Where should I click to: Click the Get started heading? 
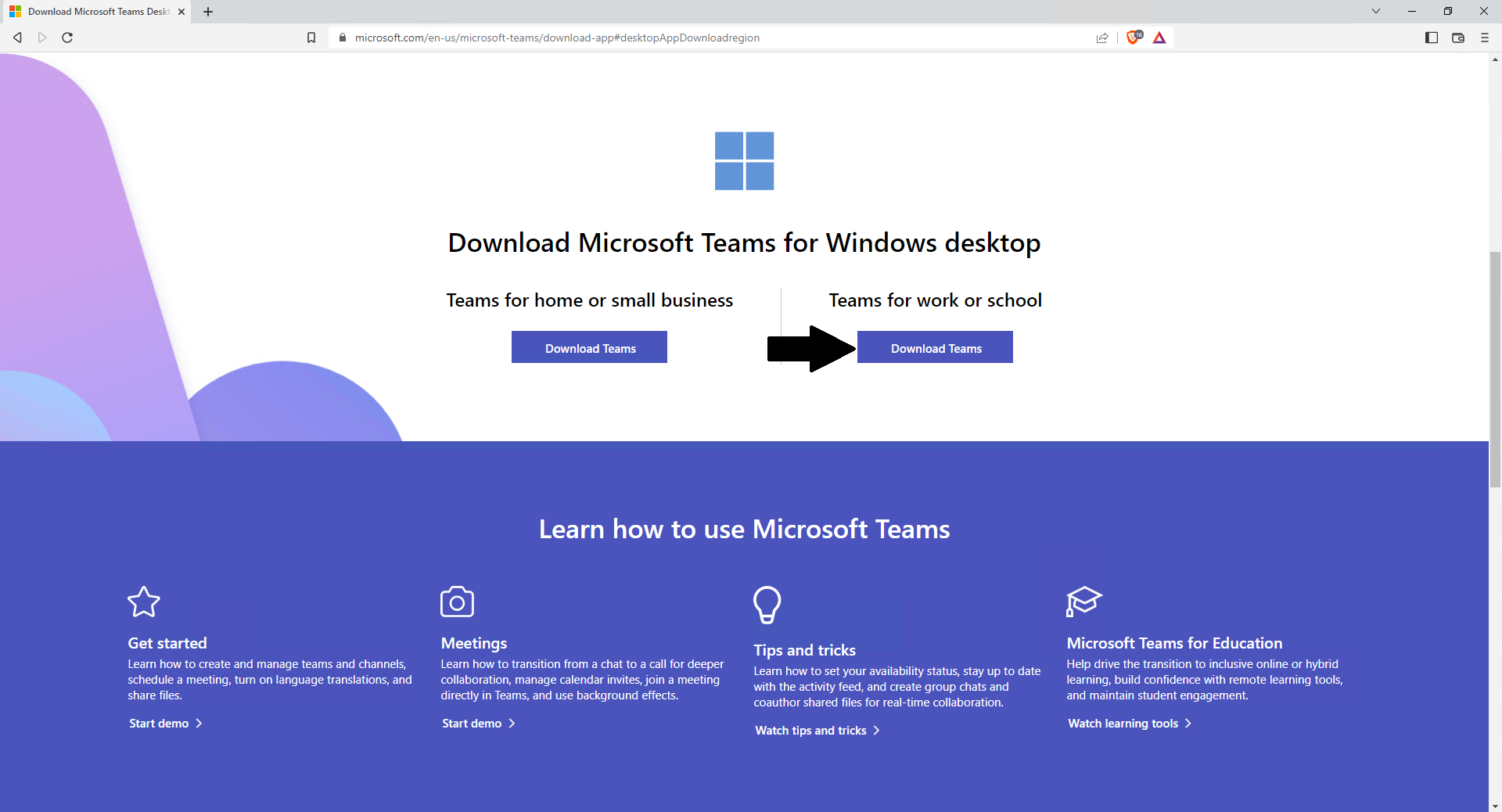click(167, 643)
